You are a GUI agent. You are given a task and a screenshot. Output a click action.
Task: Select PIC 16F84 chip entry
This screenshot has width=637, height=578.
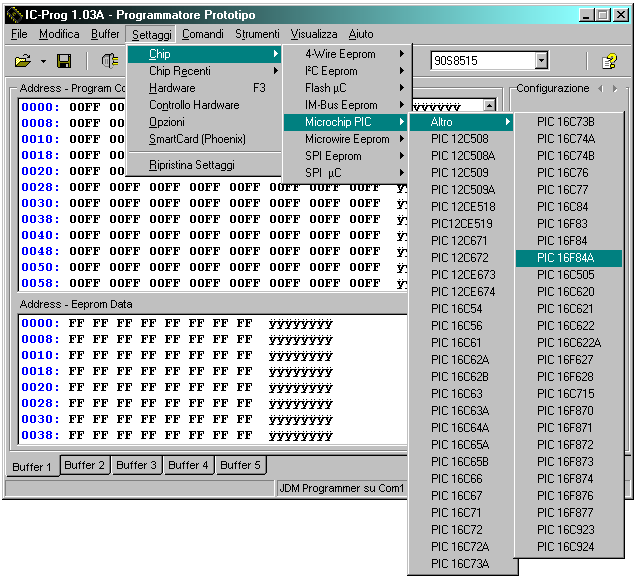(x=569, y=241)
